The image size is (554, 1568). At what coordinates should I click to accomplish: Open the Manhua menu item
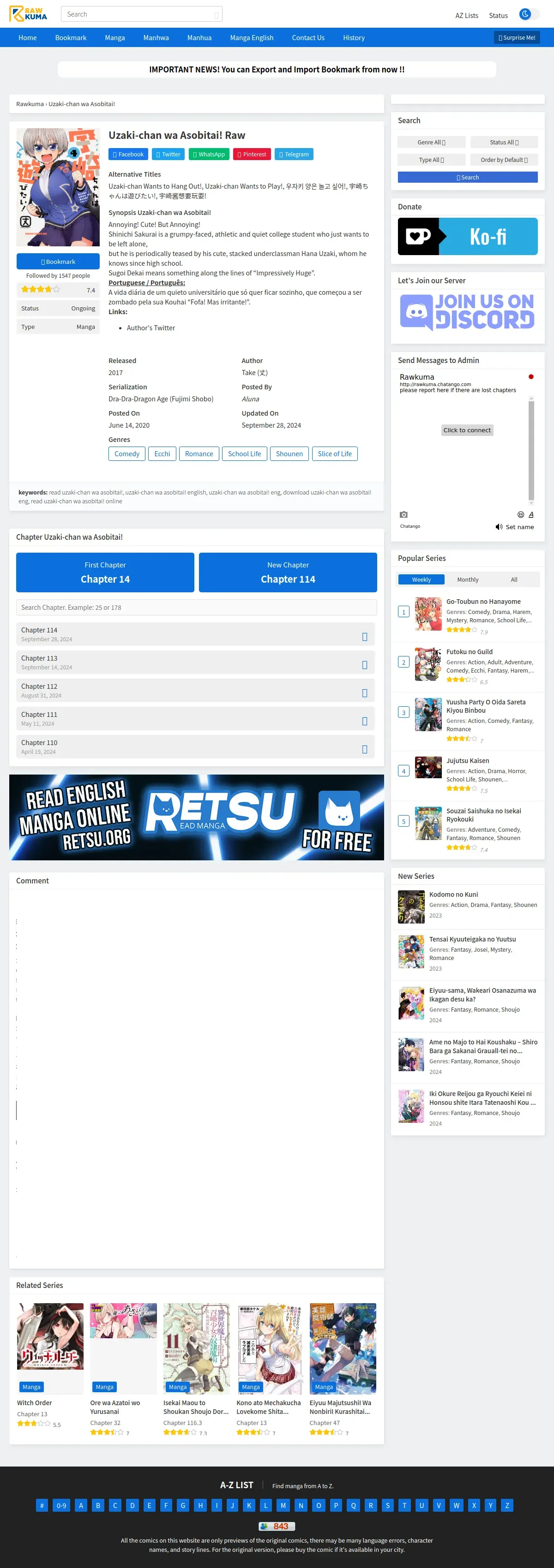click(x=199, y=38)
